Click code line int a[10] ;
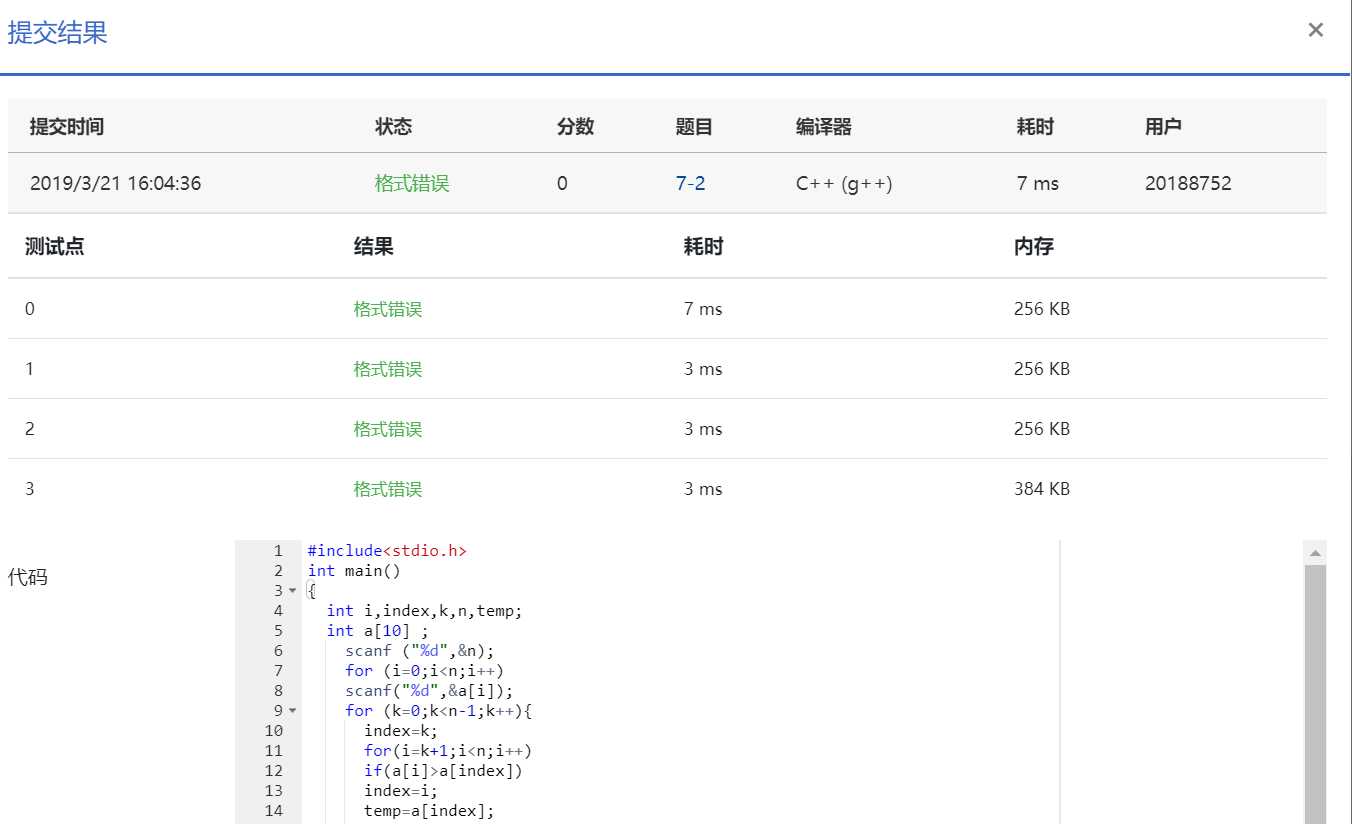Viewport: 1352px width, 824px height. [377, 631]
